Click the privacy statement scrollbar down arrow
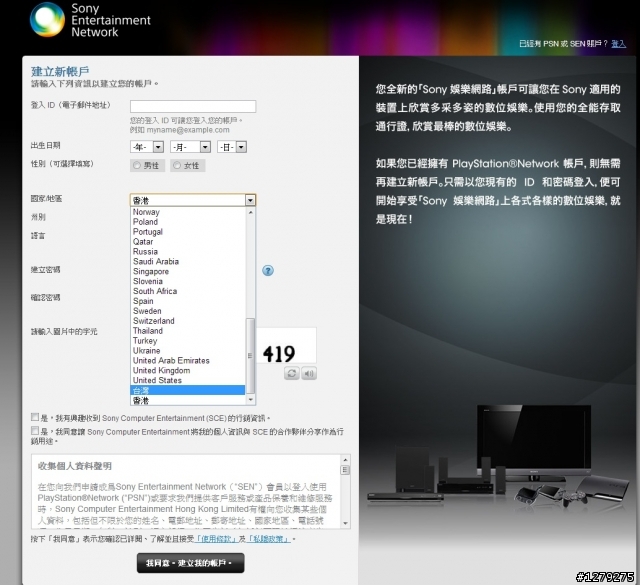The height and width of the screenshot is (585, 640). tap(345, 523)
